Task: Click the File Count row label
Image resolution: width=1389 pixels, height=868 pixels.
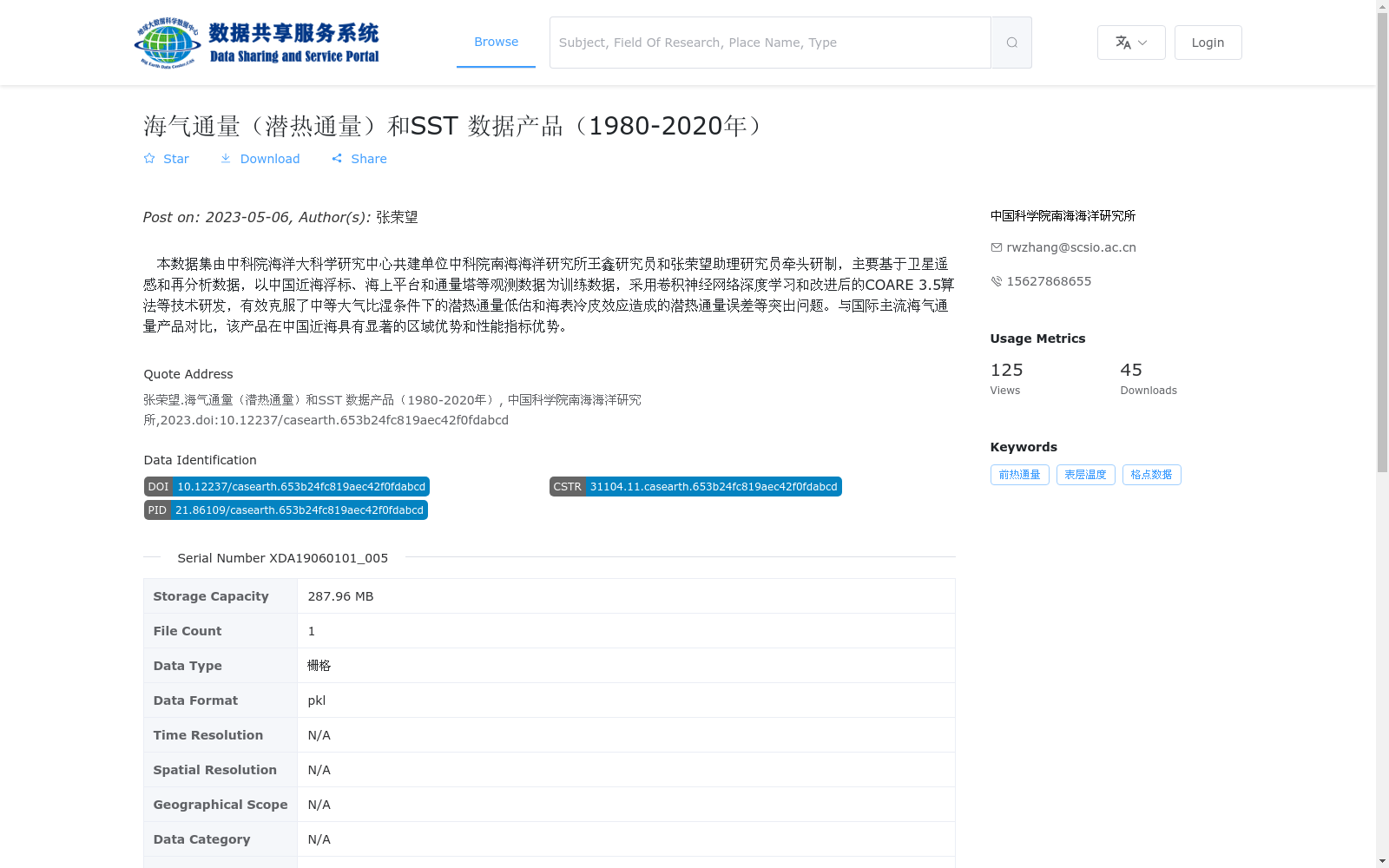Action: (188, 631)
